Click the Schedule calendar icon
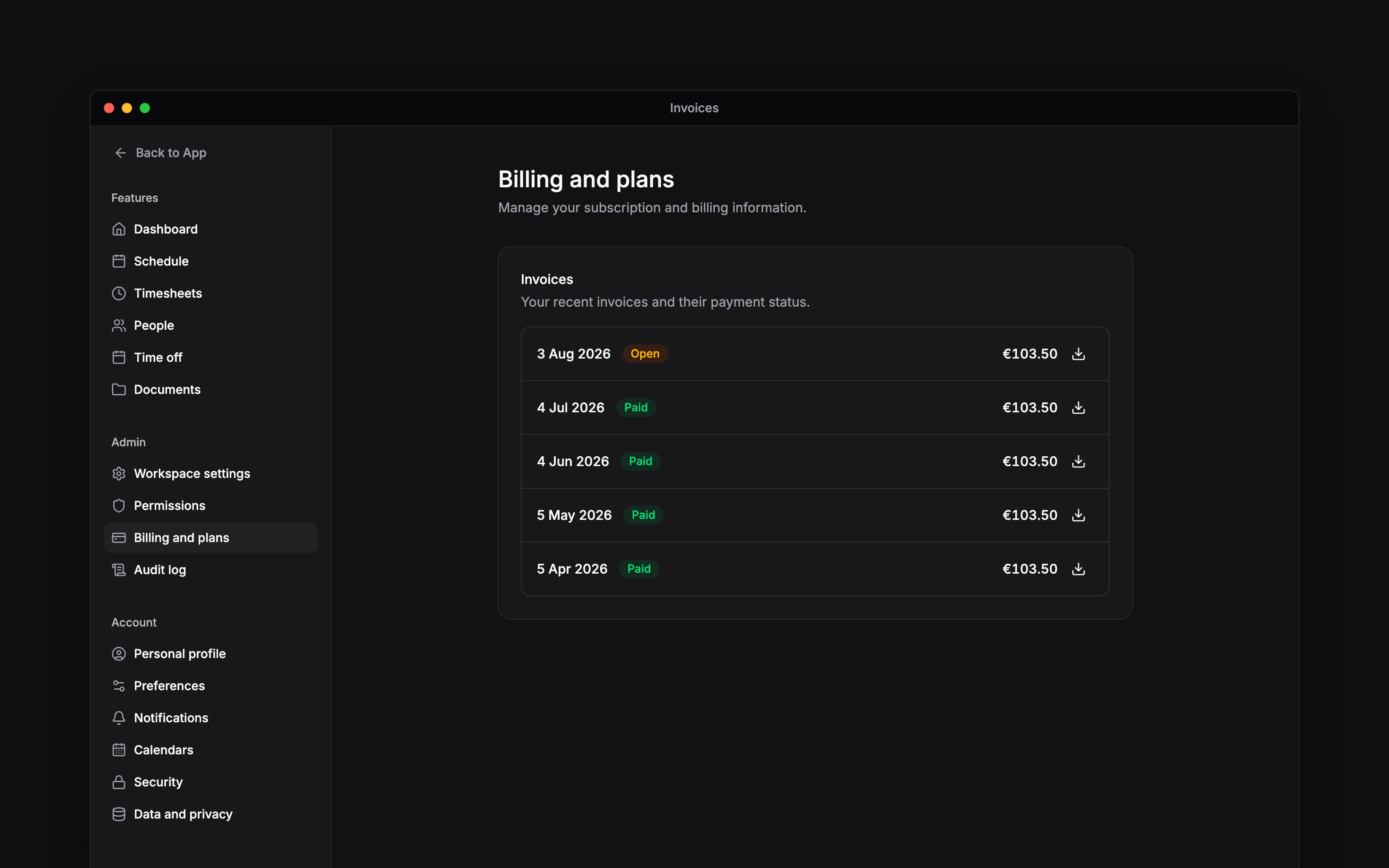 pyautogui.click(x=119, y=261)
